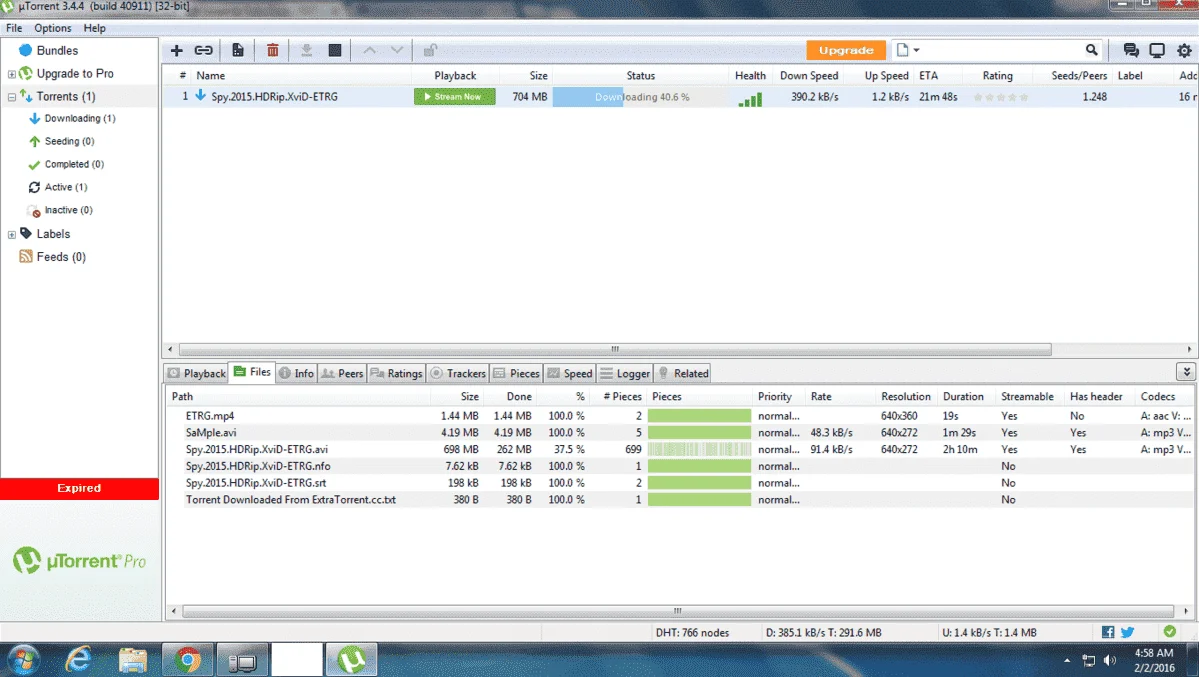Click the Downloading 40.6 % progress bar
This screenshot has height=677, width=1199.
(641, 97)
